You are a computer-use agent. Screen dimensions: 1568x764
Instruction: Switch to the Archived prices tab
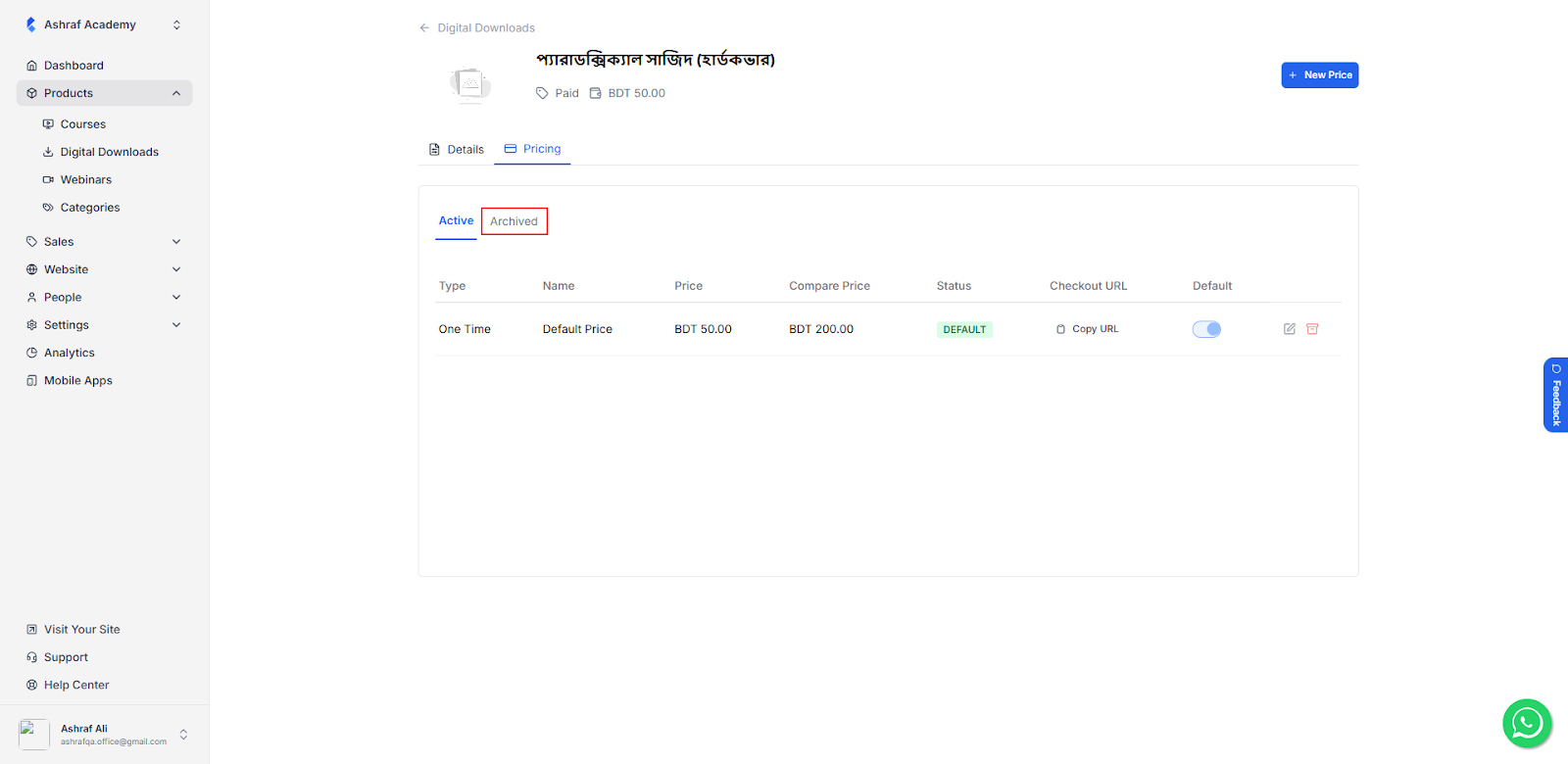[514, 221]
